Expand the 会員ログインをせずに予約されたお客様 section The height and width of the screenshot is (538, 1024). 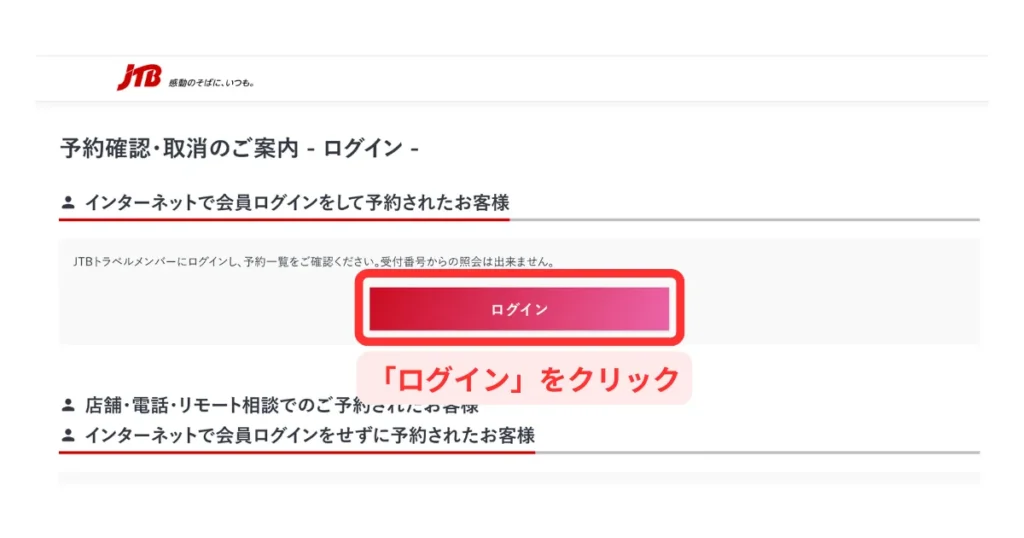(x=310, y=436)
